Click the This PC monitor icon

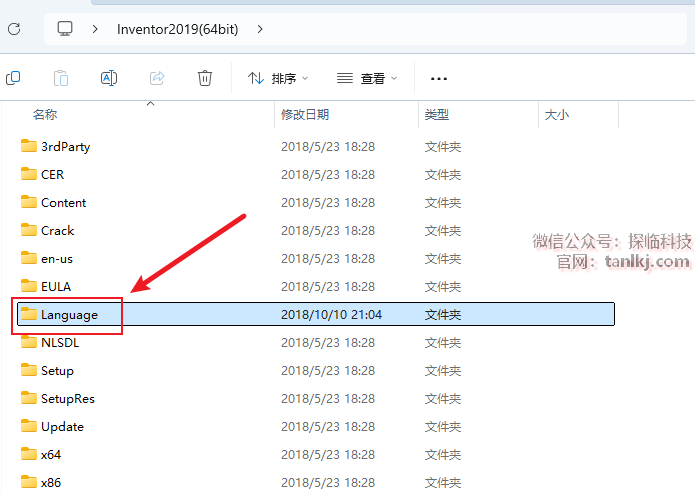65,29
